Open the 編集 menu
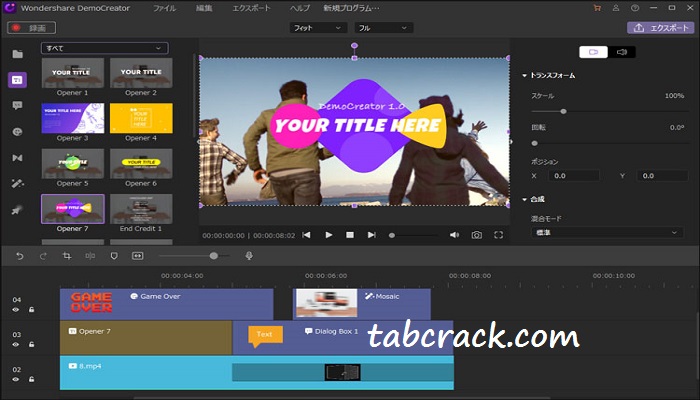700x400 pixels. click(204, 8)
